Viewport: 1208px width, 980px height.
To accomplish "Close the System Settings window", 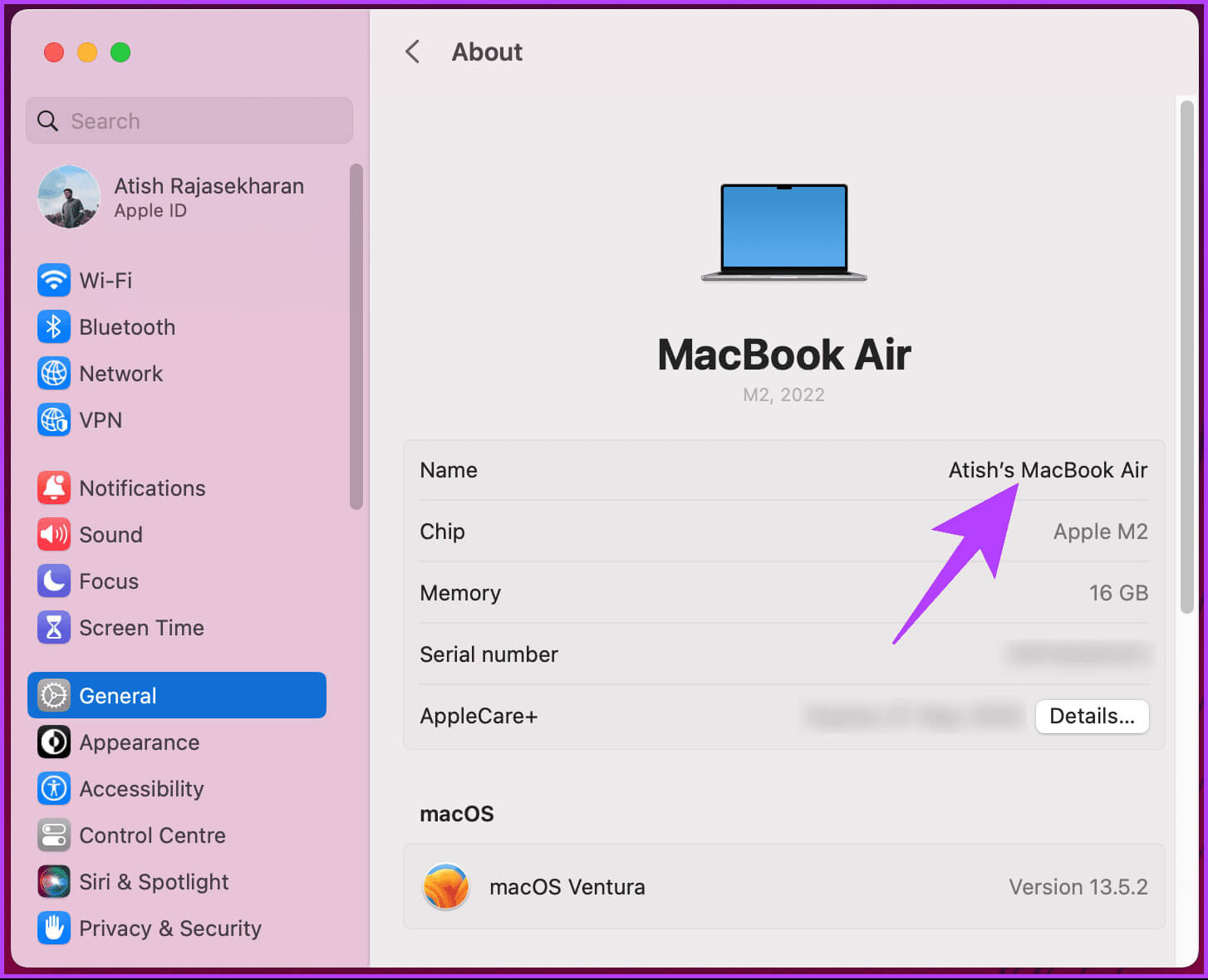I will coord(54,52).
